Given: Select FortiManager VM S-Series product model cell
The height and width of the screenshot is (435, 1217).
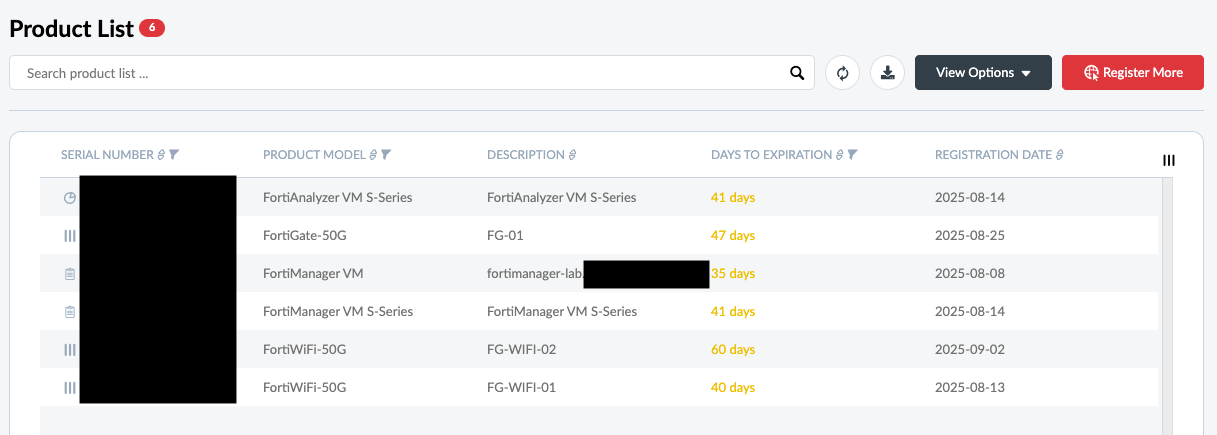Looking at the screenshot, I should click(x=338, y=312).
